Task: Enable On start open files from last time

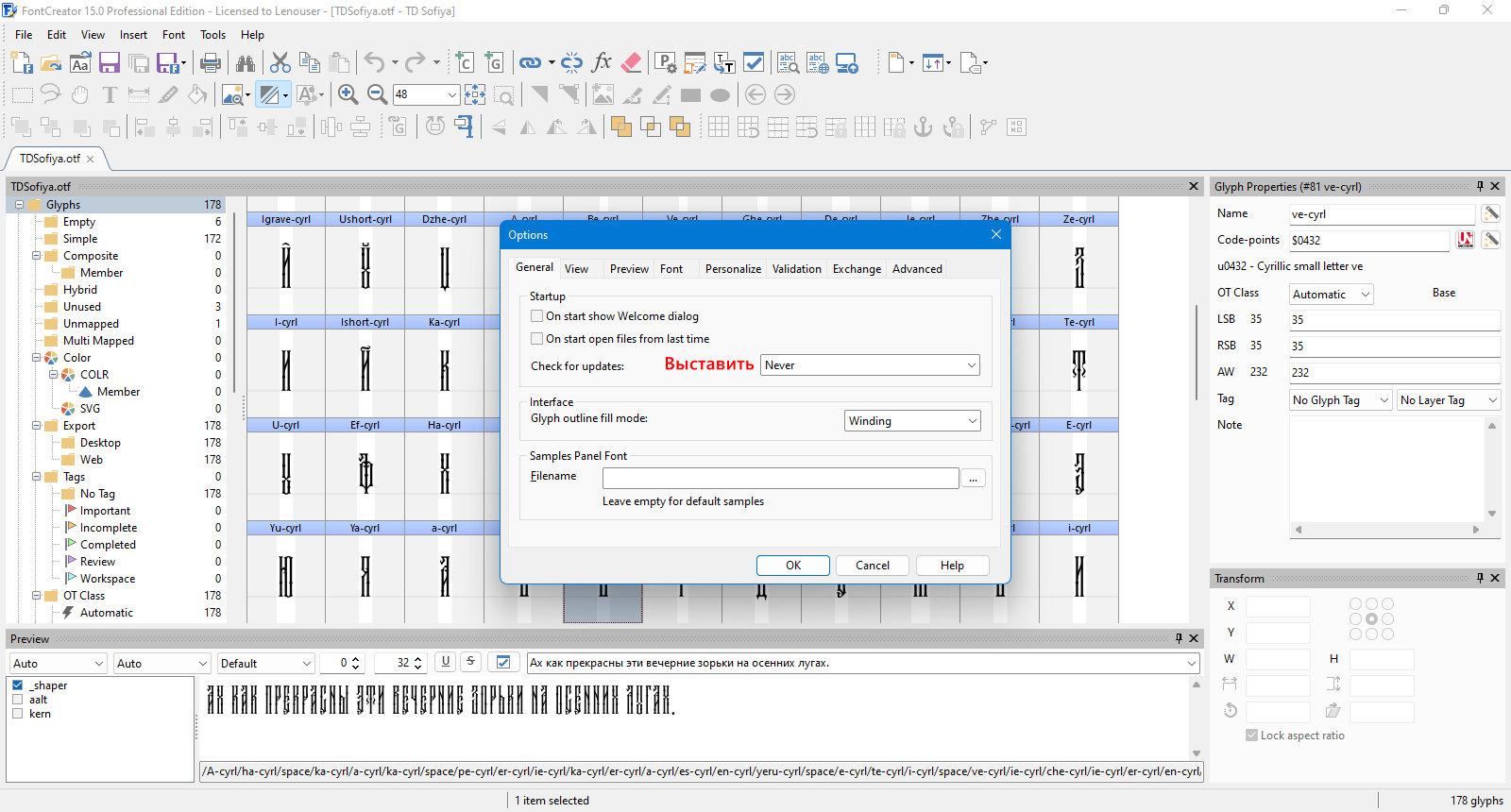Action: coord(536,339)
